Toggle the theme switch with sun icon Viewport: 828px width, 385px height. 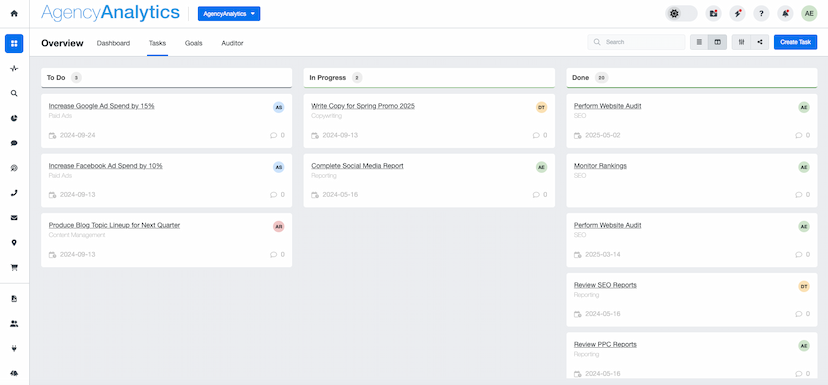click(681, 14)
